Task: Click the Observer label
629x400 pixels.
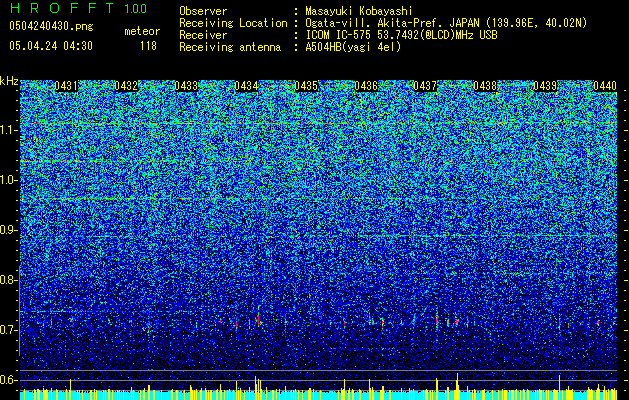Action: [203, 11]
